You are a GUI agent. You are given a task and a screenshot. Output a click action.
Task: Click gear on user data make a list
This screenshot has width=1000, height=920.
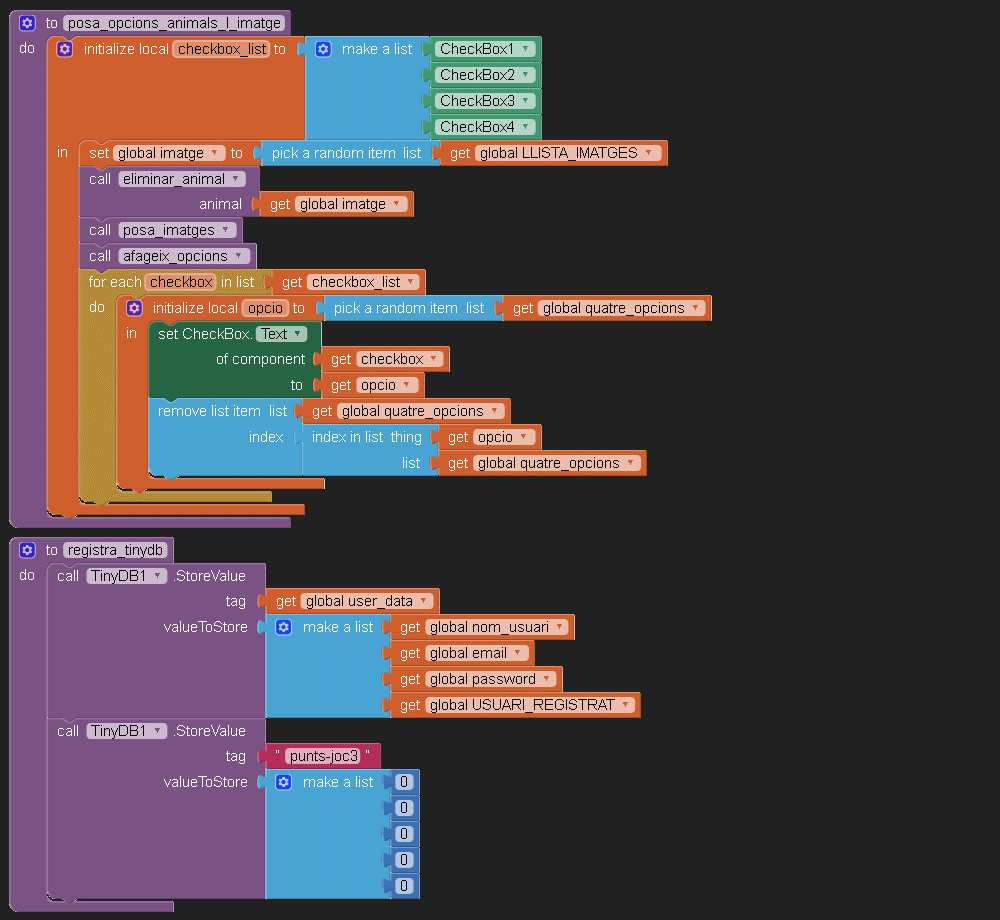pos(283,627)
